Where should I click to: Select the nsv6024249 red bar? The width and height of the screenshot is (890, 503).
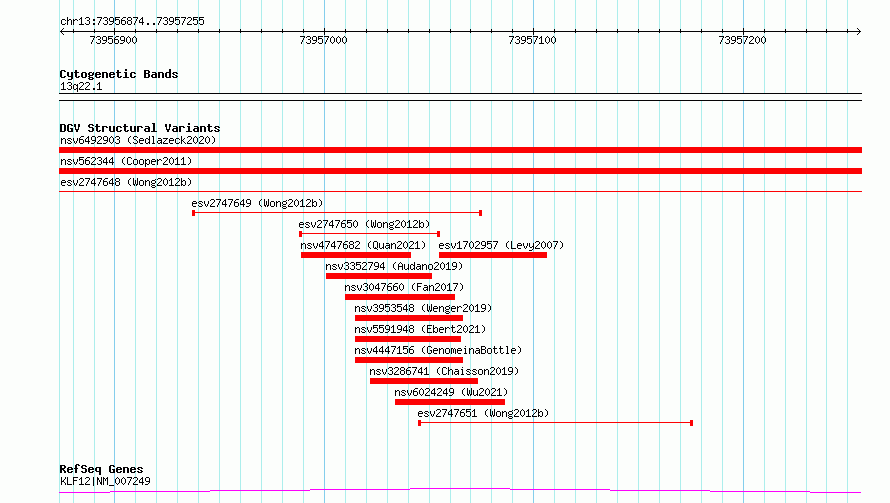pos(450,402)
